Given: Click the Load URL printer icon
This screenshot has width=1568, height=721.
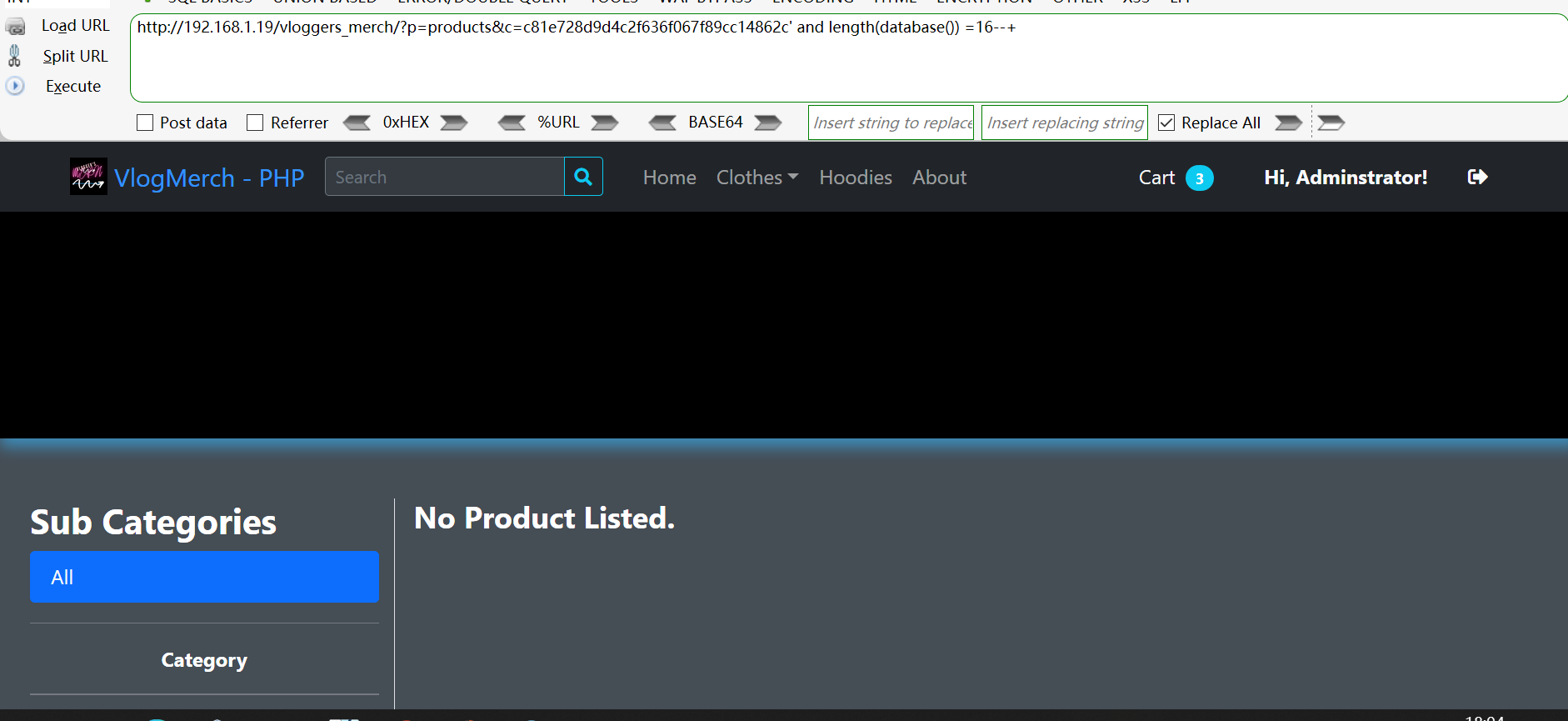Looking at the screenshot, I should tap(15, 26).
